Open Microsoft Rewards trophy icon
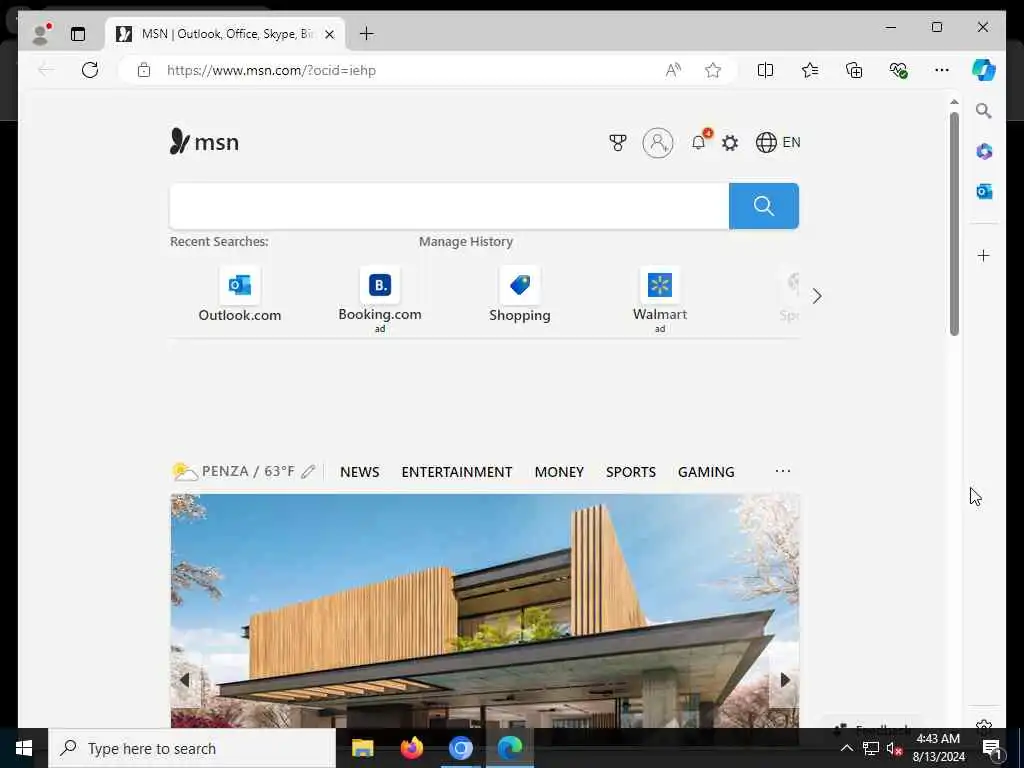 click(x=618, y=142)
